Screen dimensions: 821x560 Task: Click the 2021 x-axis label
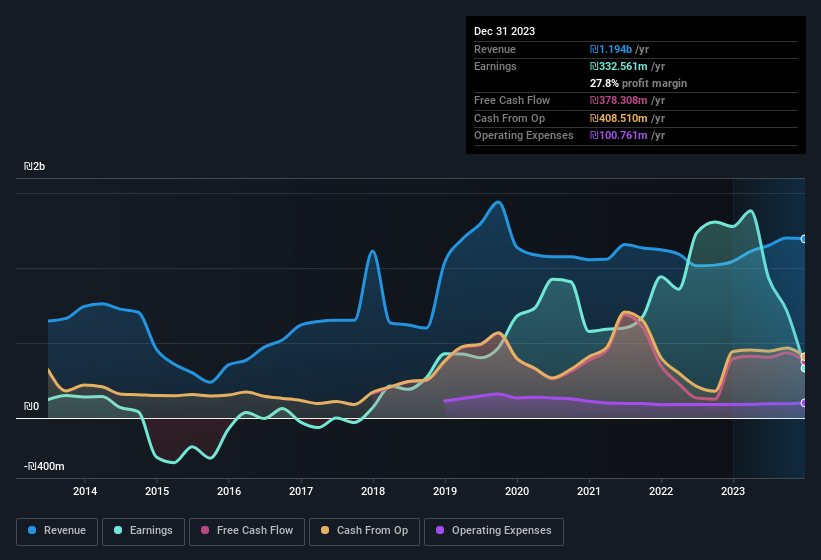pyautogui.click(x=589, y=491)
